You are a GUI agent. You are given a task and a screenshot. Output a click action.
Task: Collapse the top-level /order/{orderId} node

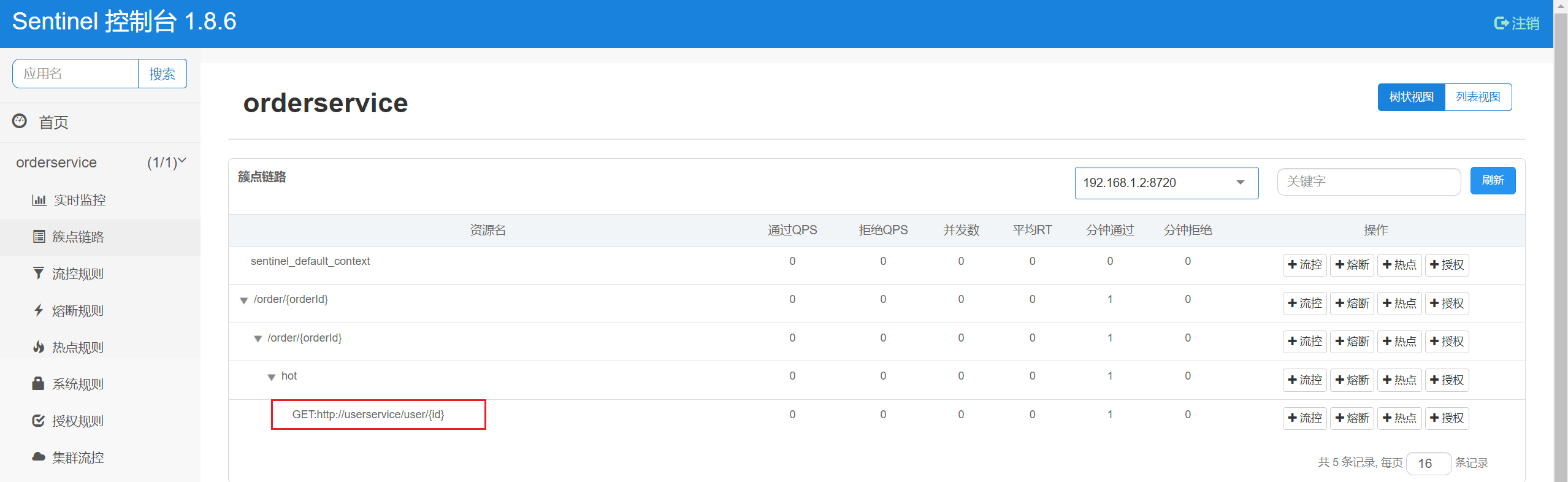point(243,300)
